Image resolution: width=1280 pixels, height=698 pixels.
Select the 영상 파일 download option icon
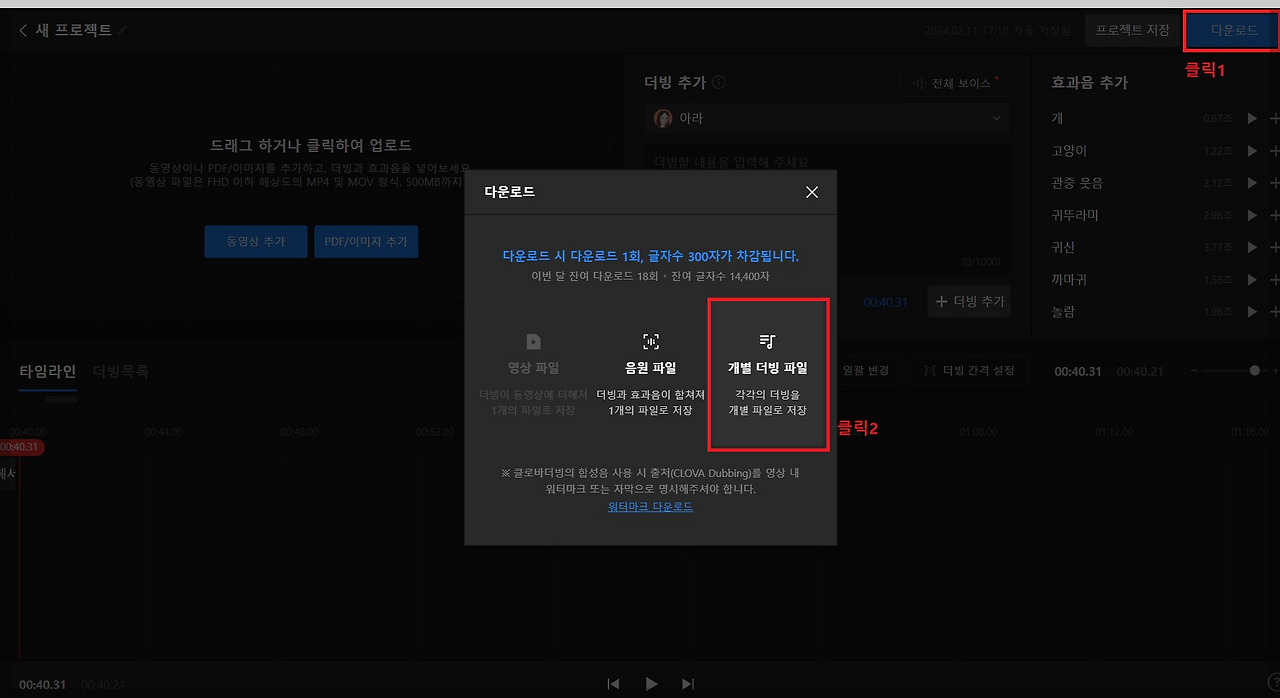click(533, 341)
